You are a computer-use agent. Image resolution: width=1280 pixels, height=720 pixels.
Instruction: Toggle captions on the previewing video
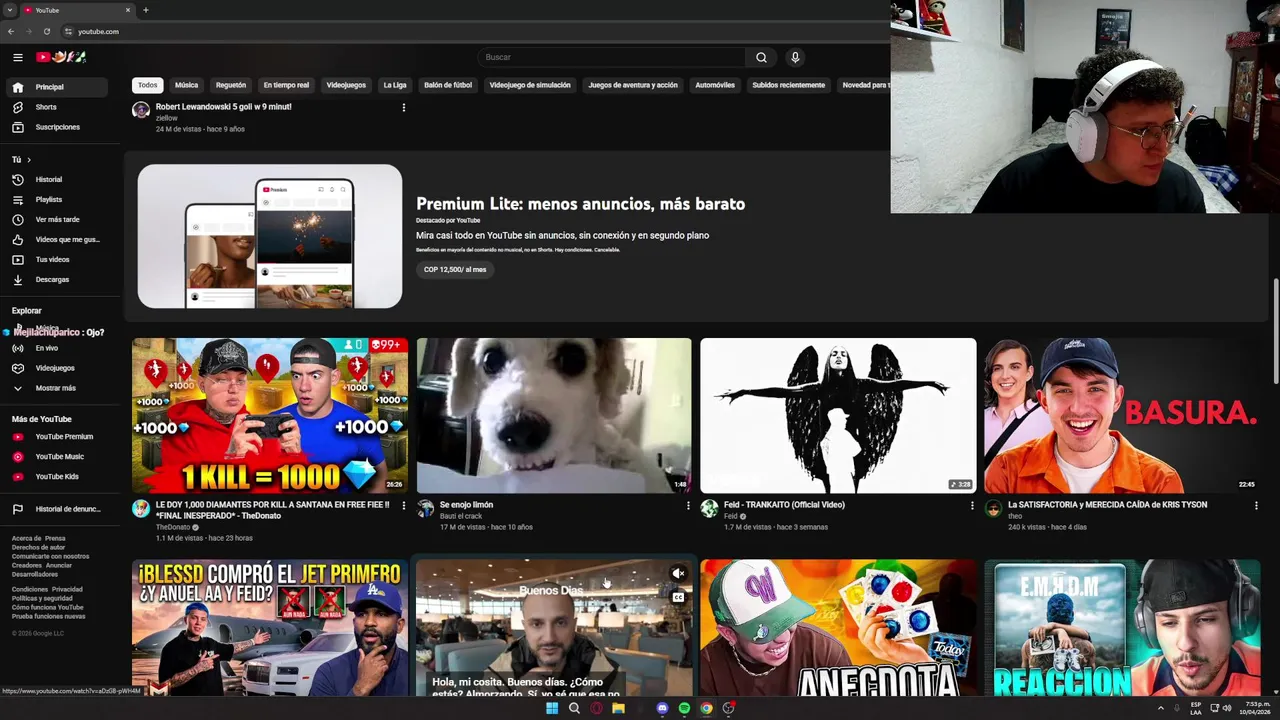(x=678, y=597)
